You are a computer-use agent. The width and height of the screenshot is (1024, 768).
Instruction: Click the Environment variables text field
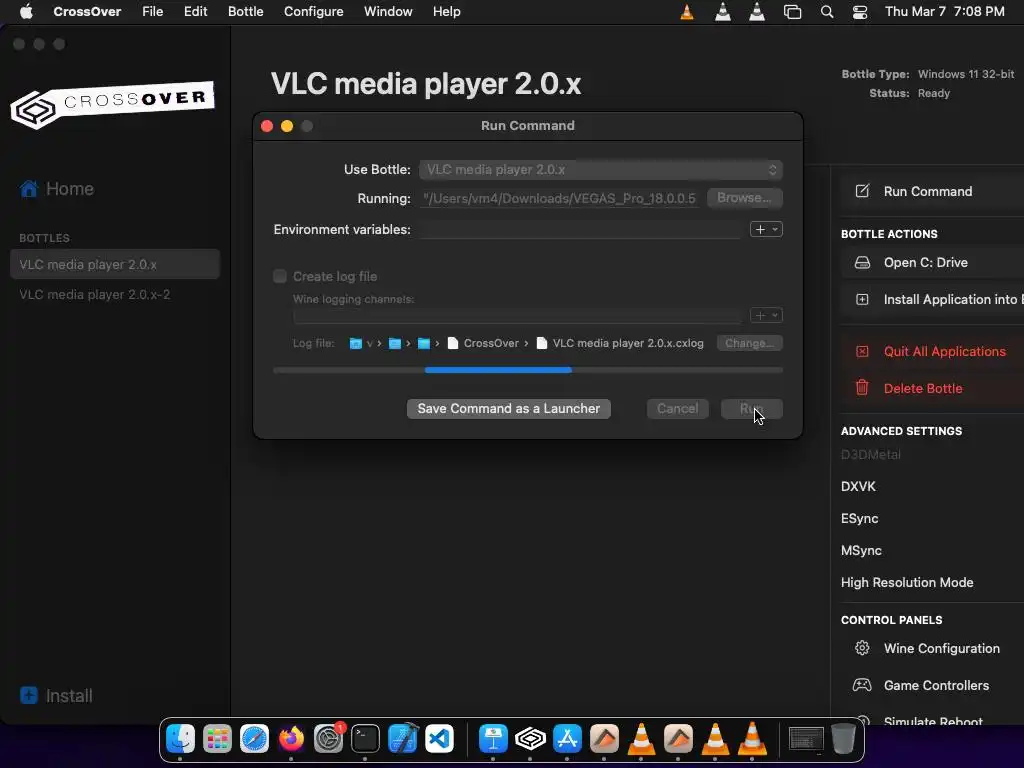(x=580, y=229)
